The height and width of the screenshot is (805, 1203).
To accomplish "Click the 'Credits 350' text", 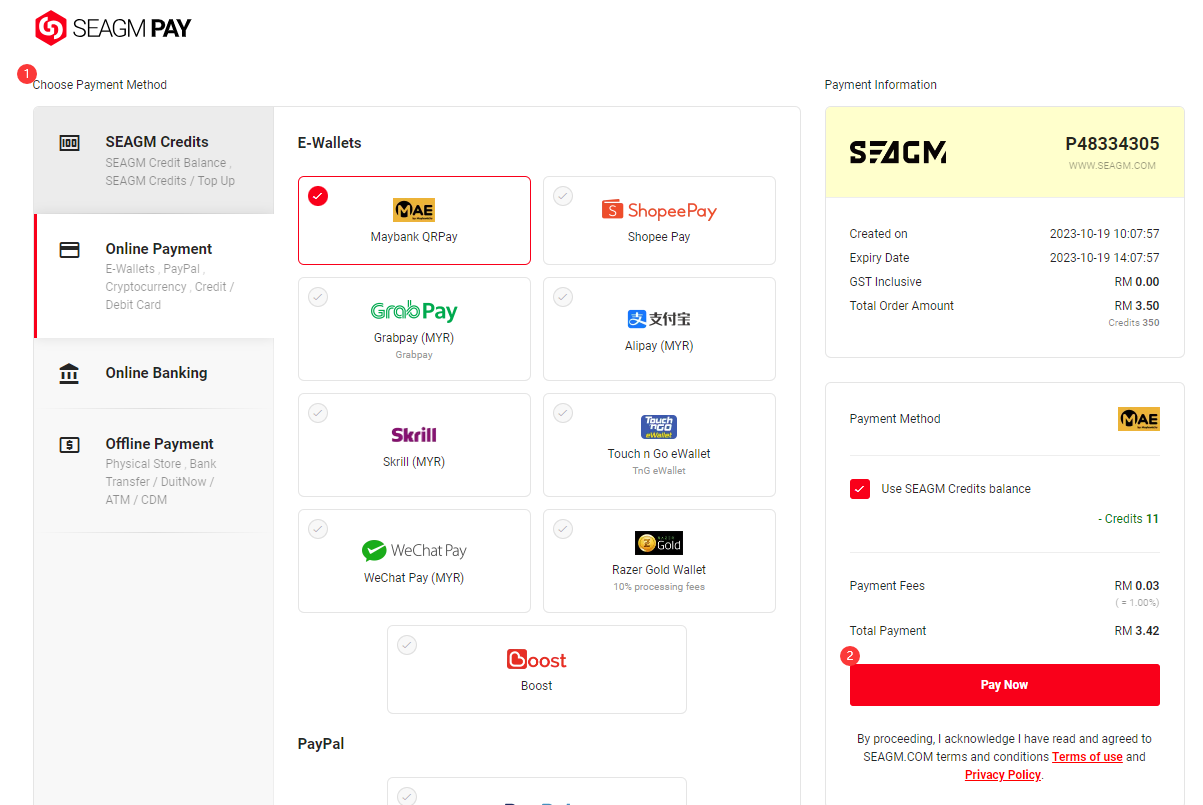I will click(1134, 323).
